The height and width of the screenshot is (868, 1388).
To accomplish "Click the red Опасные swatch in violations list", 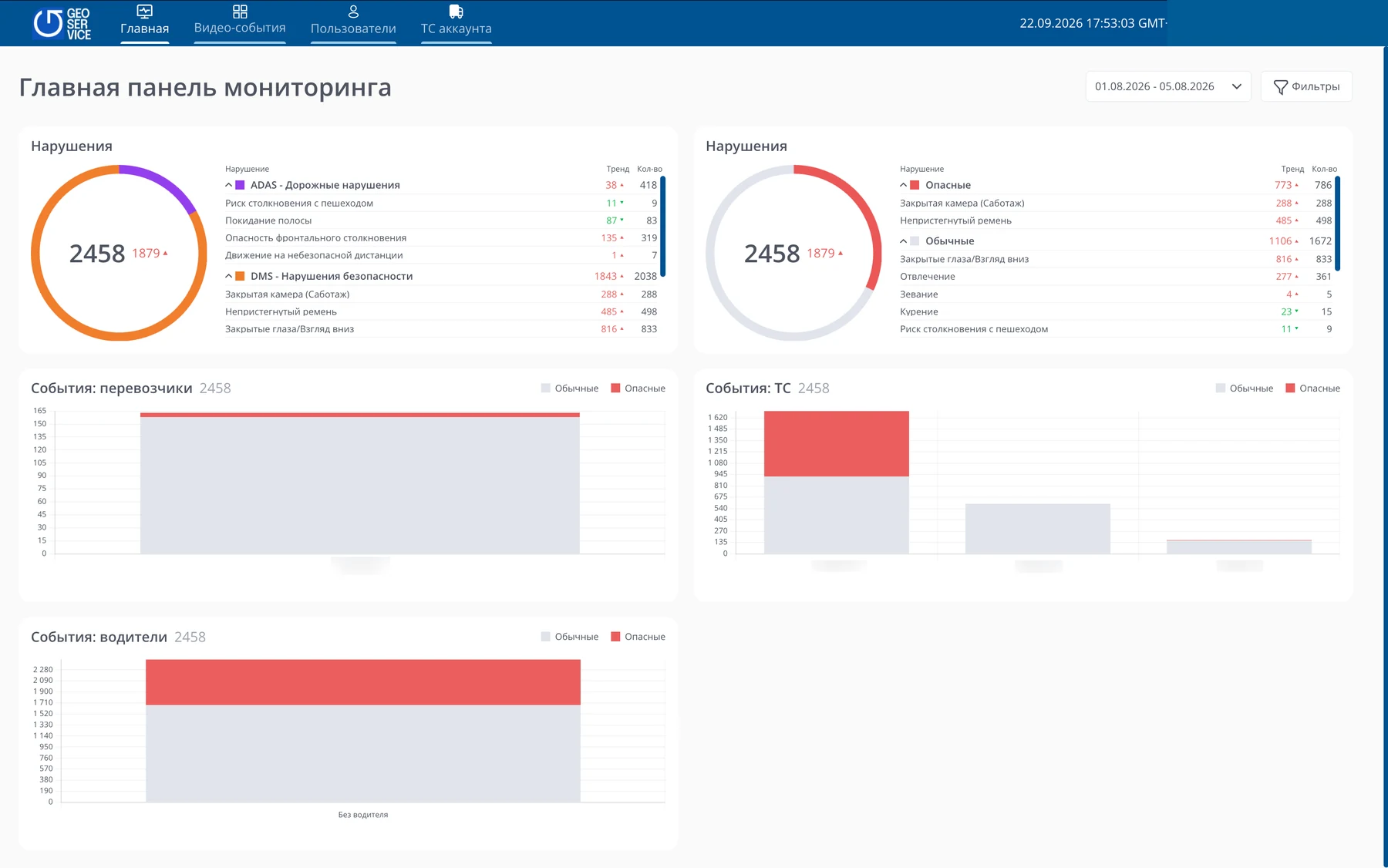I will [915, 185].
